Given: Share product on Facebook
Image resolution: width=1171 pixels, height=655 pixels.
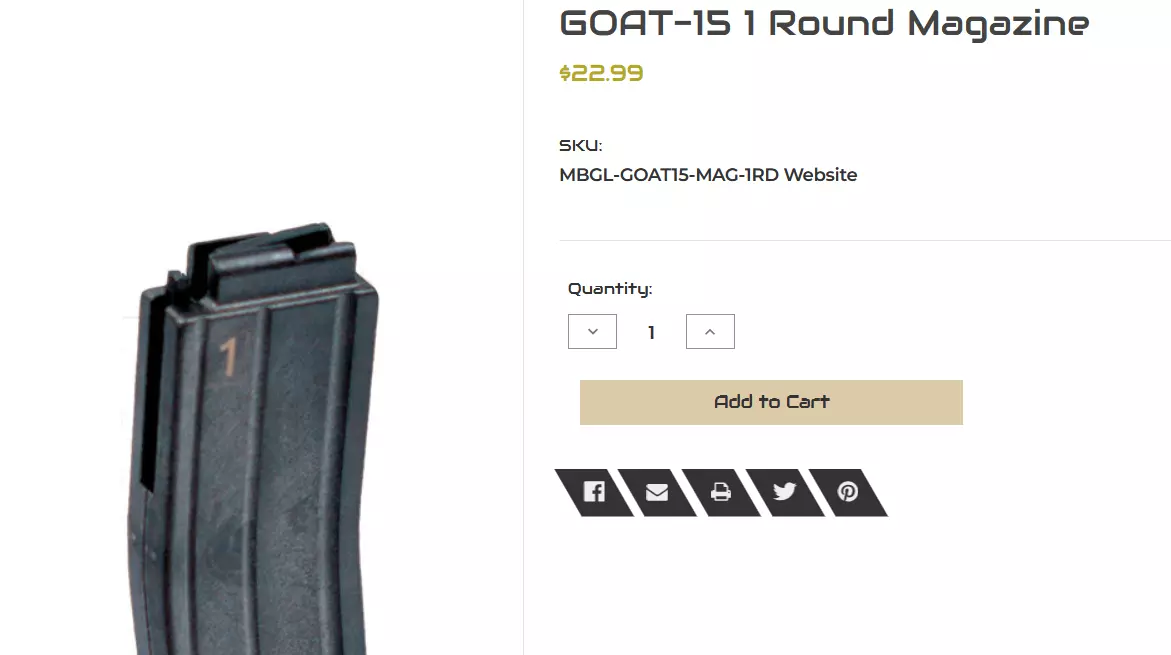Looking at the screenshot, I should point(594,492).
